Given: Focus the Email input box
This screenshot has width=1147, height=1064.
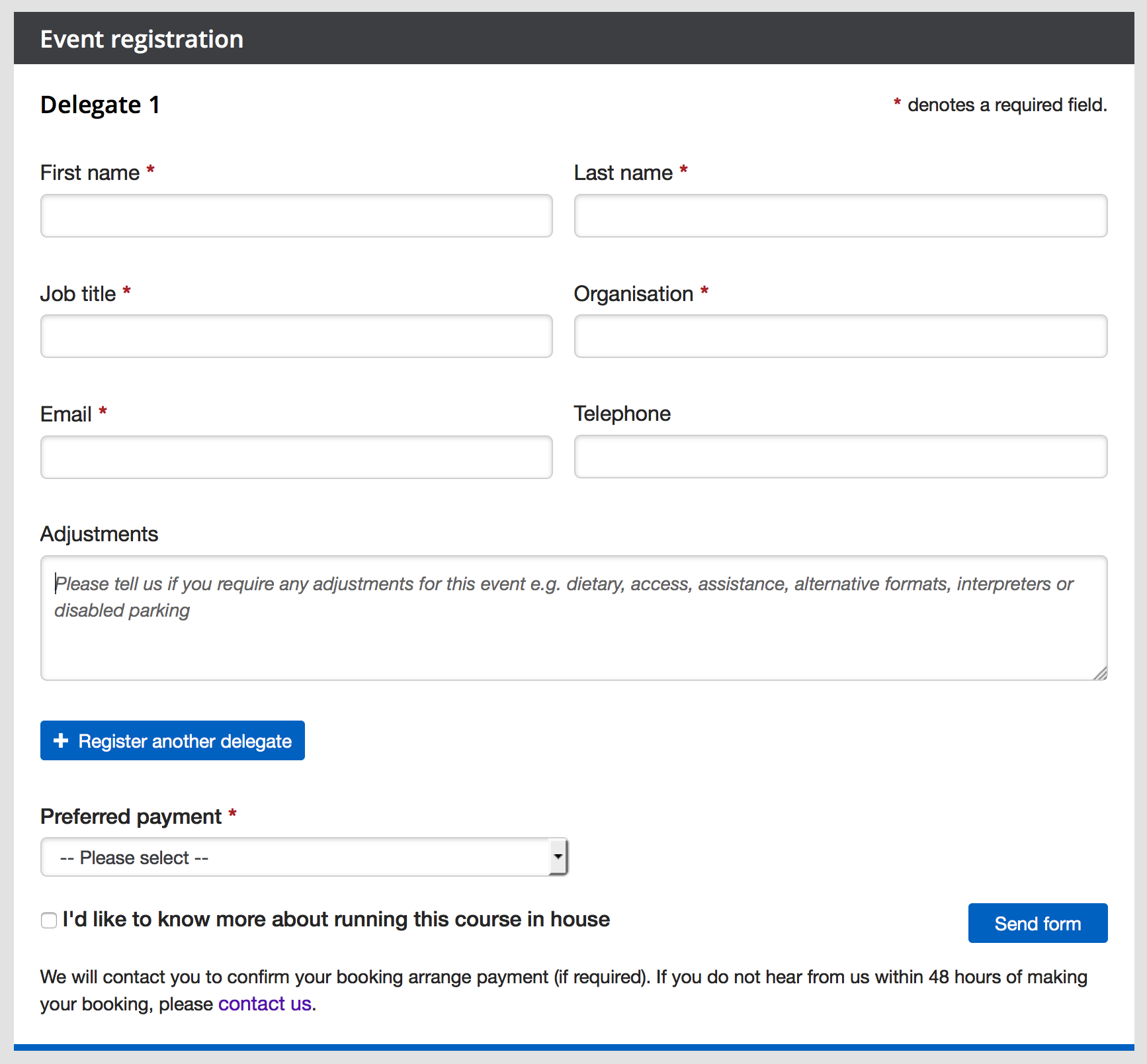Looking at the screenshot, I should tap(296, 457).
